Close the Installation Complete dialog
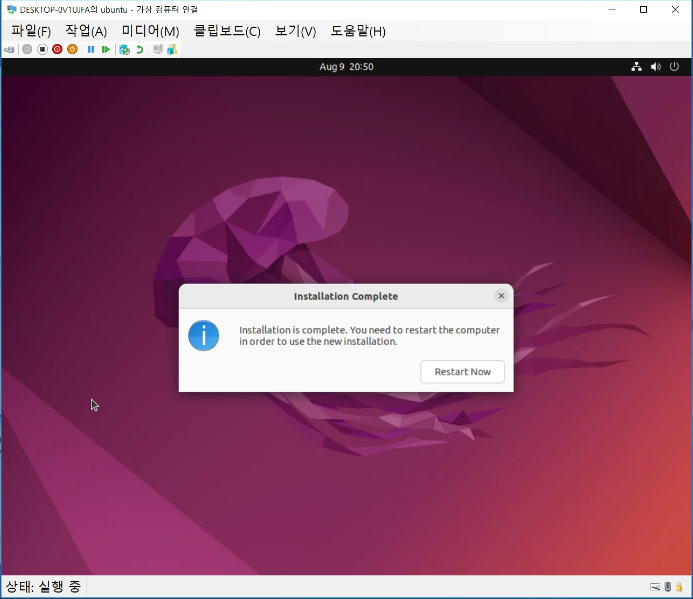This screenshot has height=599, width=693. [x=501, y=296]
